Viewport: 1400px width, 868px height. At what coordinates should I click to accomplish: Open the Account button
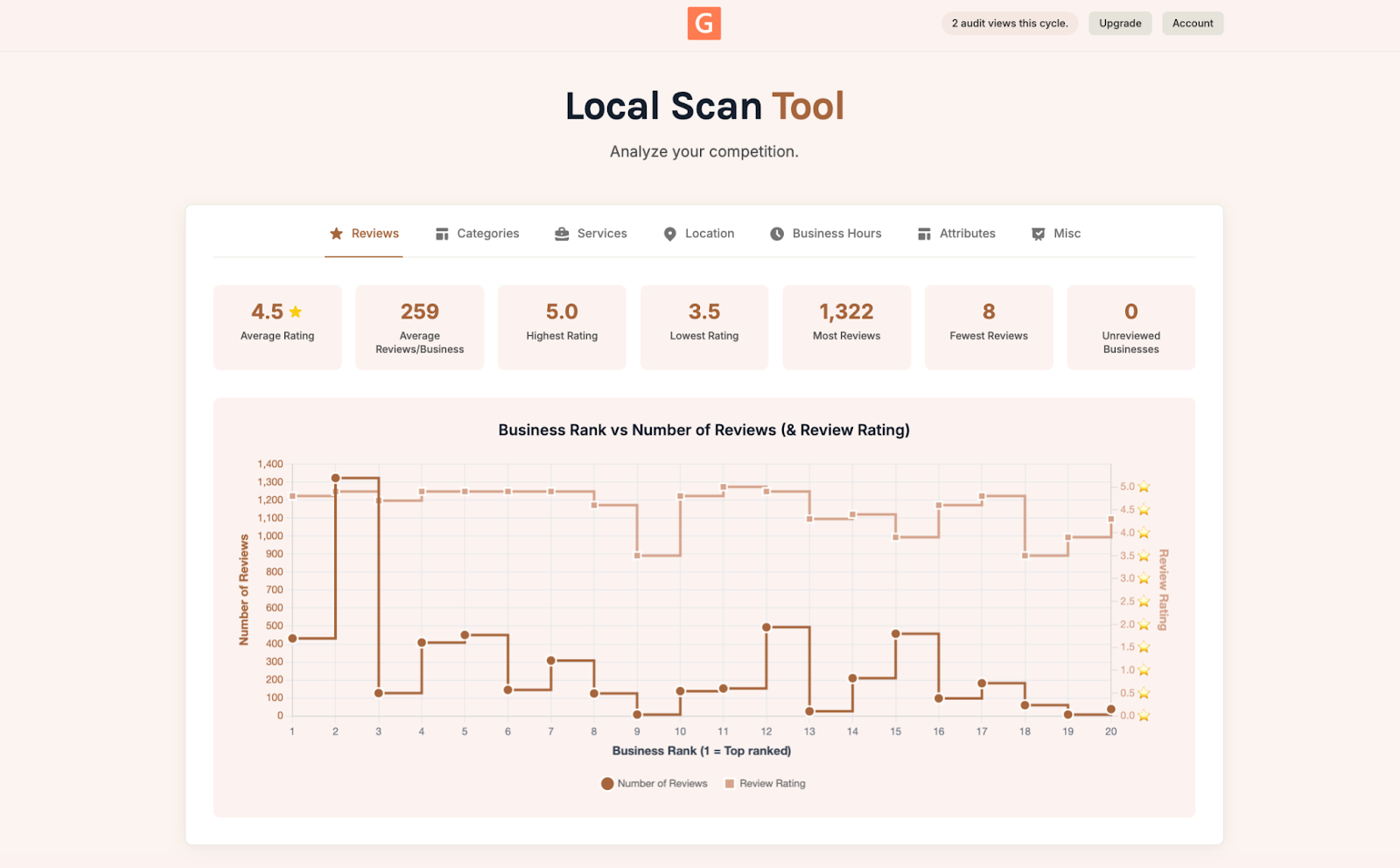[x=1192, y=23]
